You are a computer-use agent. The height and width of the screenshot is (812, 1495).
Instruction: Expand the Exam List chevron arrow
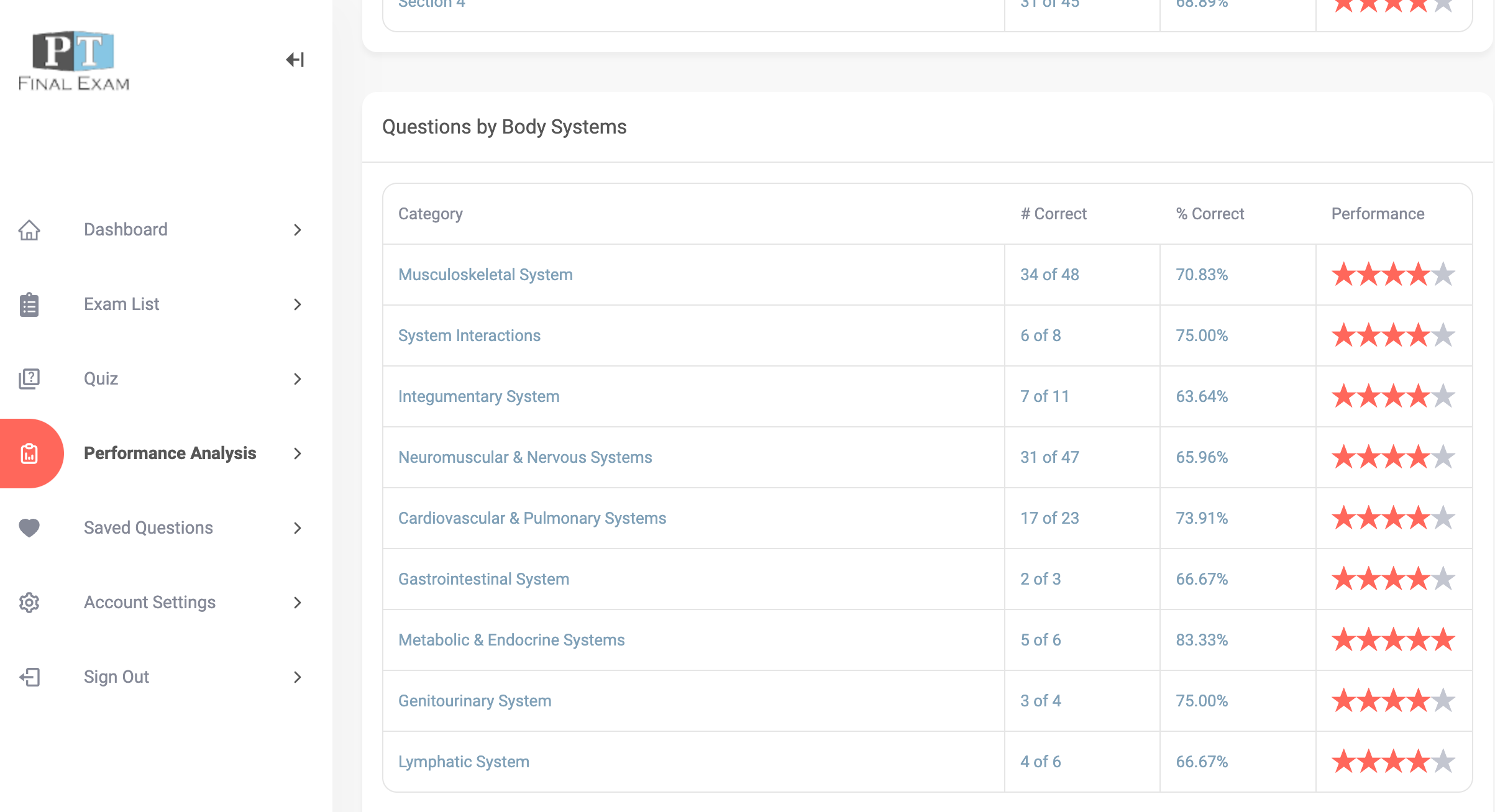tap(298, 304)
